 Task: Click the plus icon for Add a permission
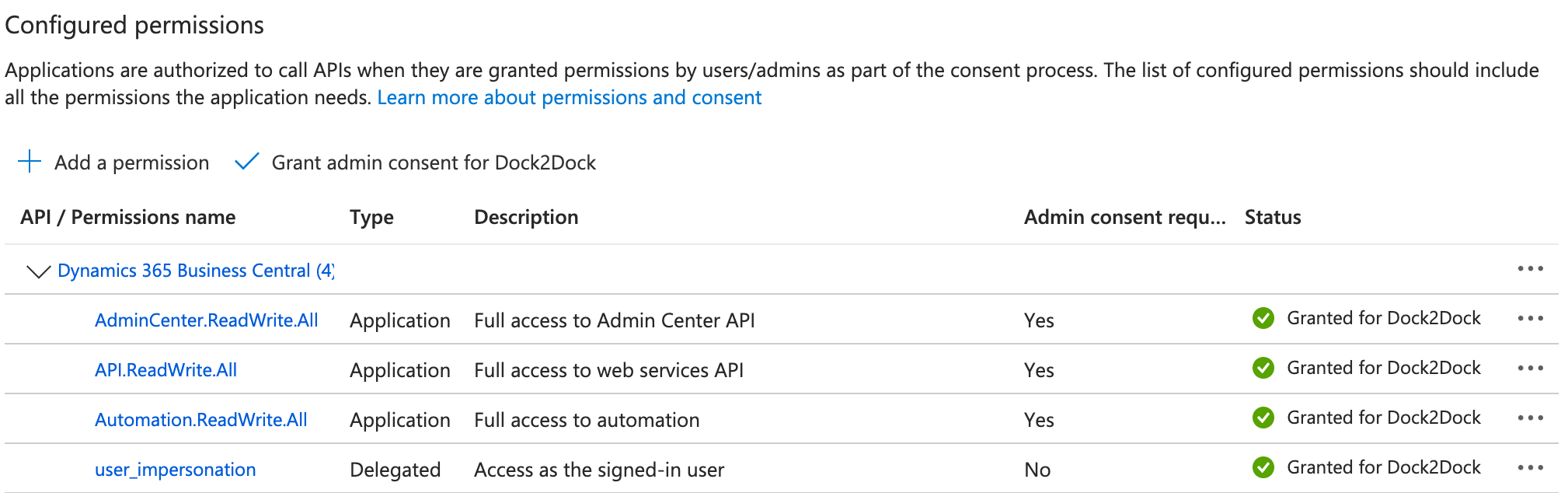(x=30, y=162)
